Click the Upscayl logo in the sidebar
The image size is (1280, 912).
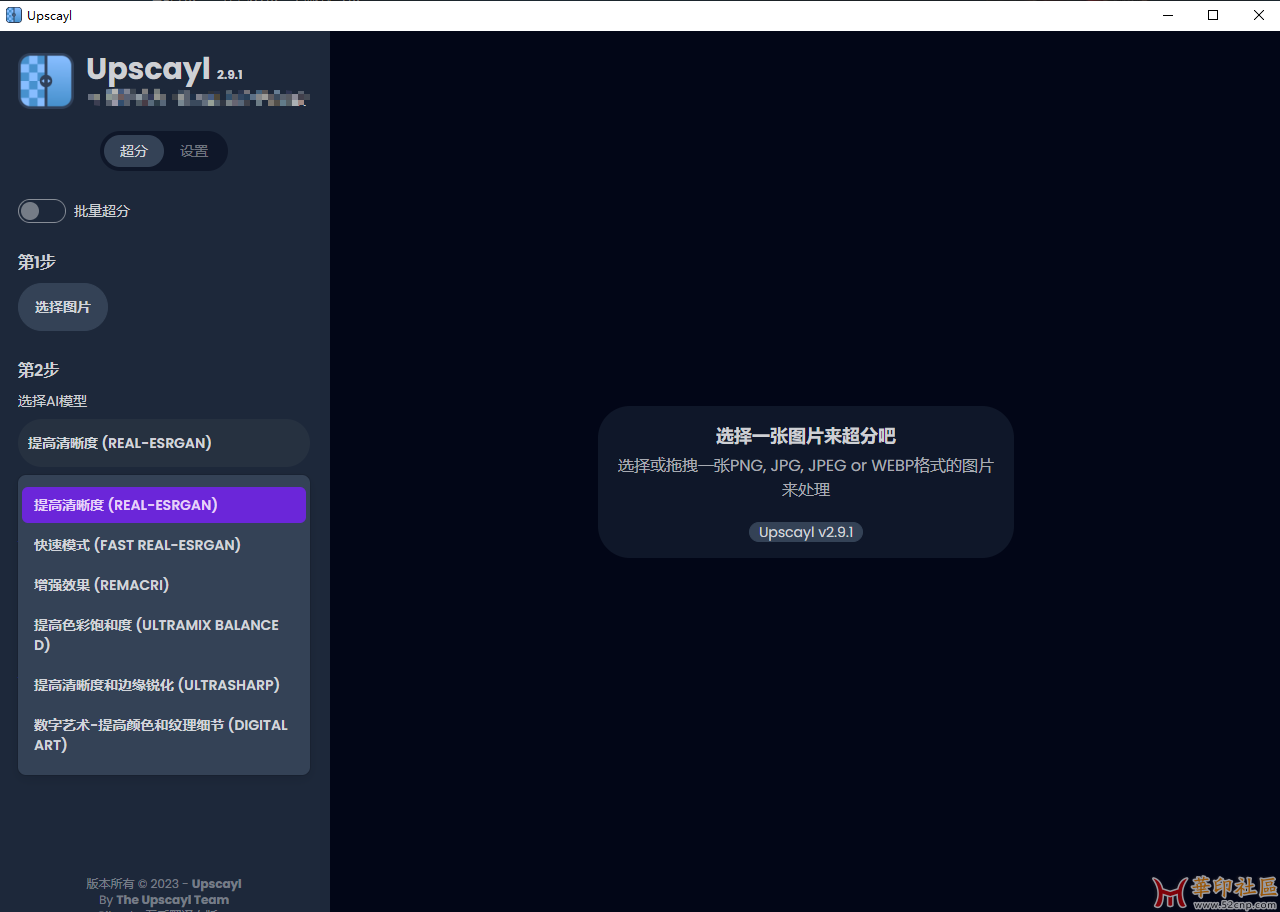pos(45,81)
